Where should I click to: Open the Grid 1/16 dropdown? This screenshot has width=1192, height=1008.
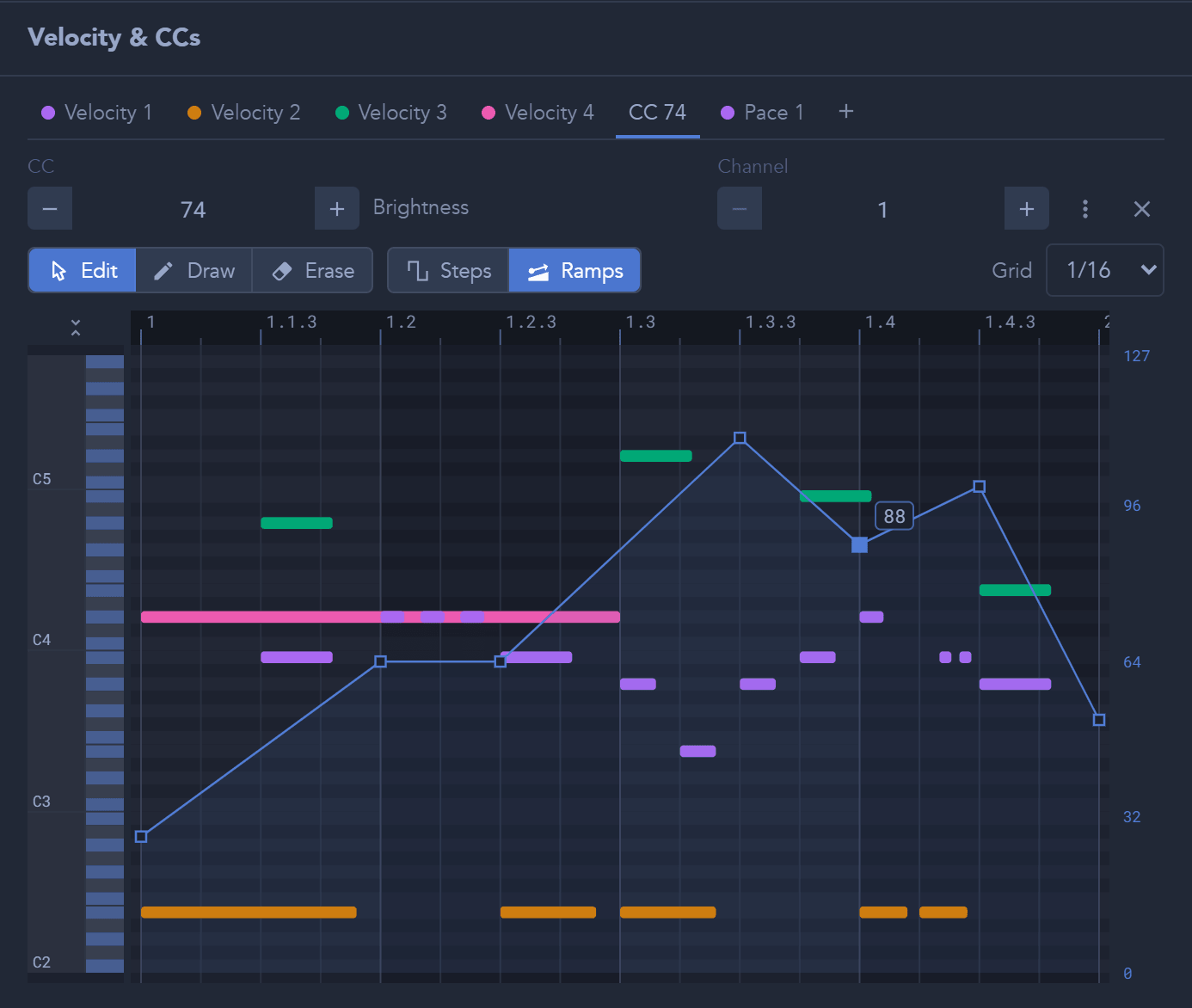coord(1105,270)
